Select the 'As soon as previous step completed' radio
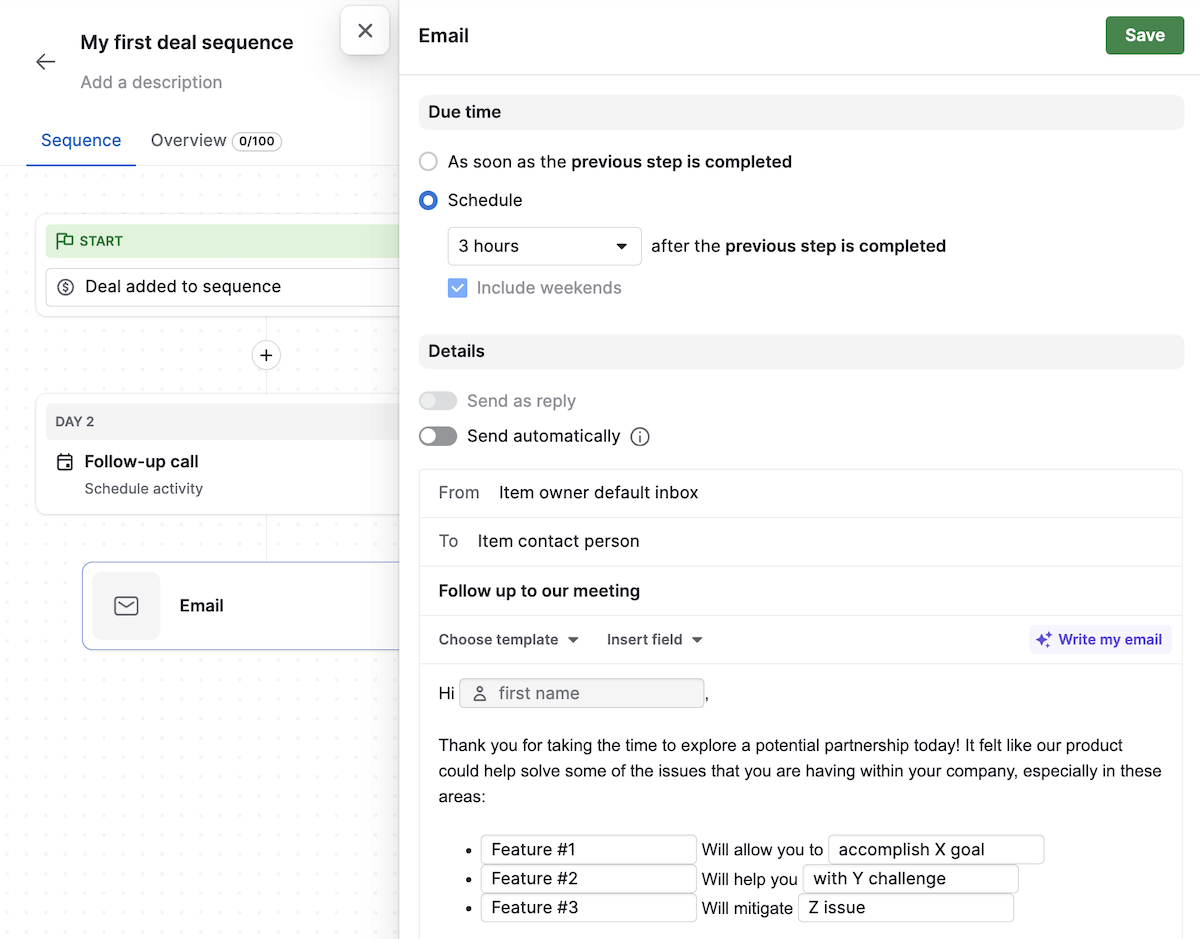This screenshot has height=939, width=1200. pyautogui.click(x=428, y=161)
